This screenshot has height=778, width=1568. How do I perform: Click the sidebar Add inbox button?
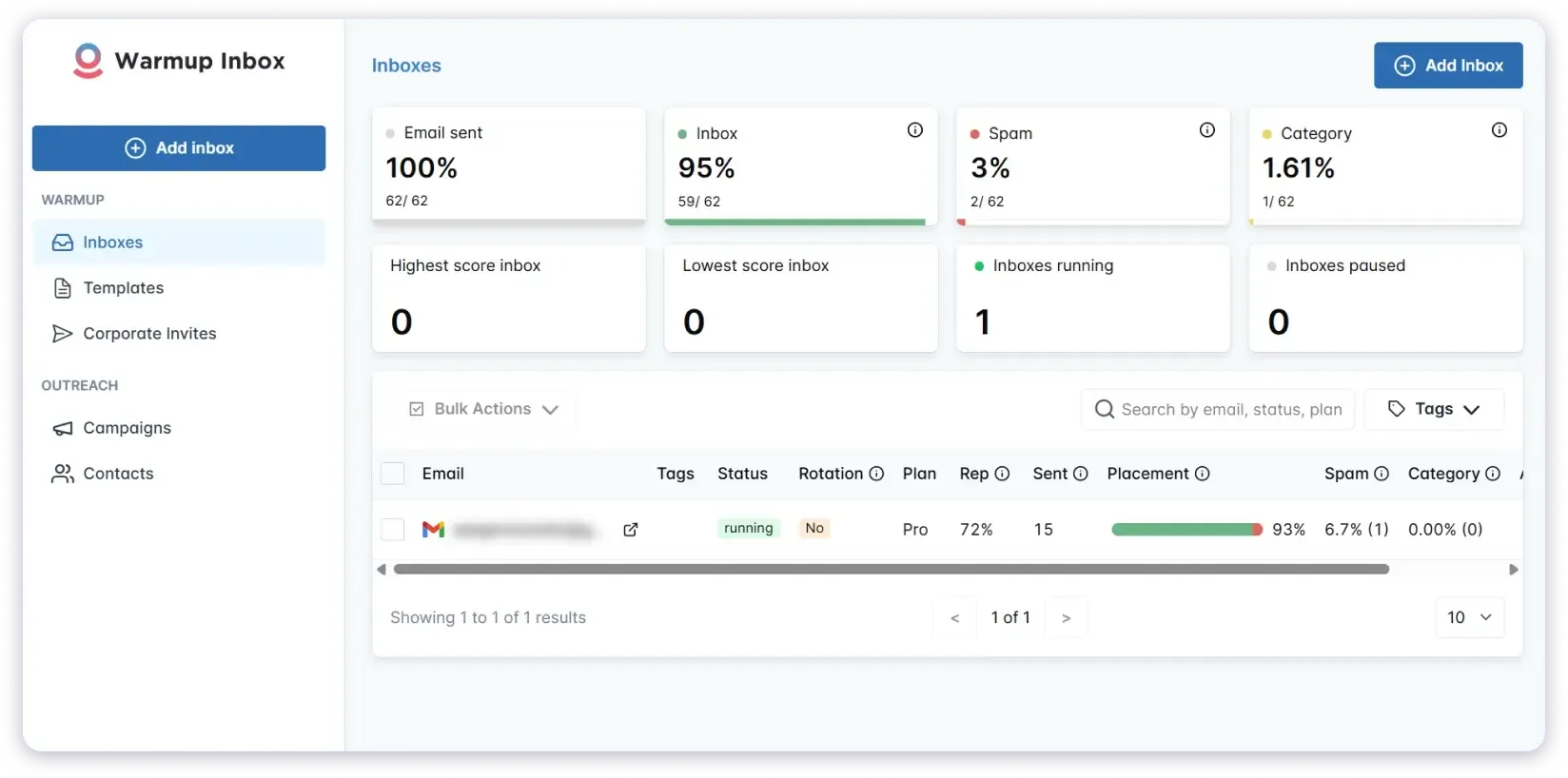[179, 148]
